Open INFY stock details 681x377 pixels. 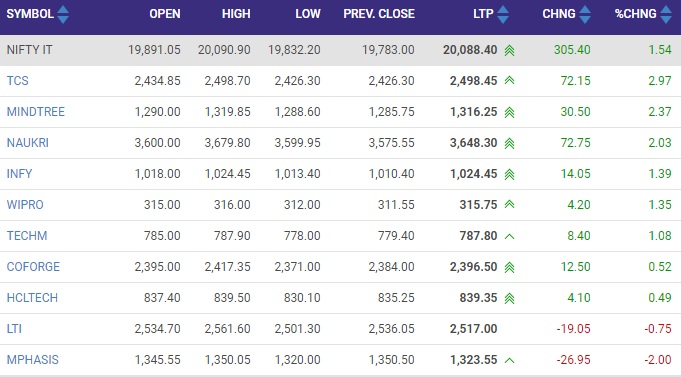coord(19,174)
